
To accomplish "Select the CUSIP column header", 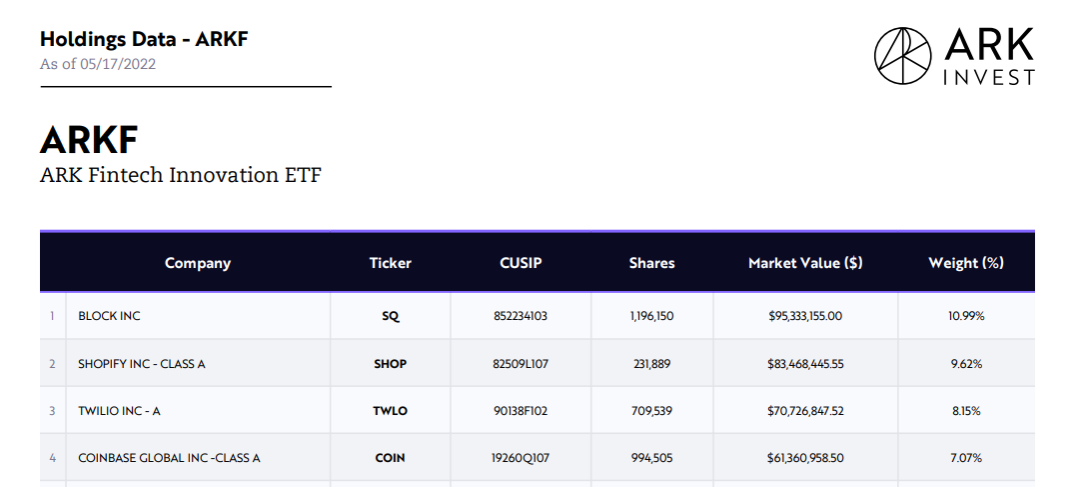I will (x=521, y=263).
